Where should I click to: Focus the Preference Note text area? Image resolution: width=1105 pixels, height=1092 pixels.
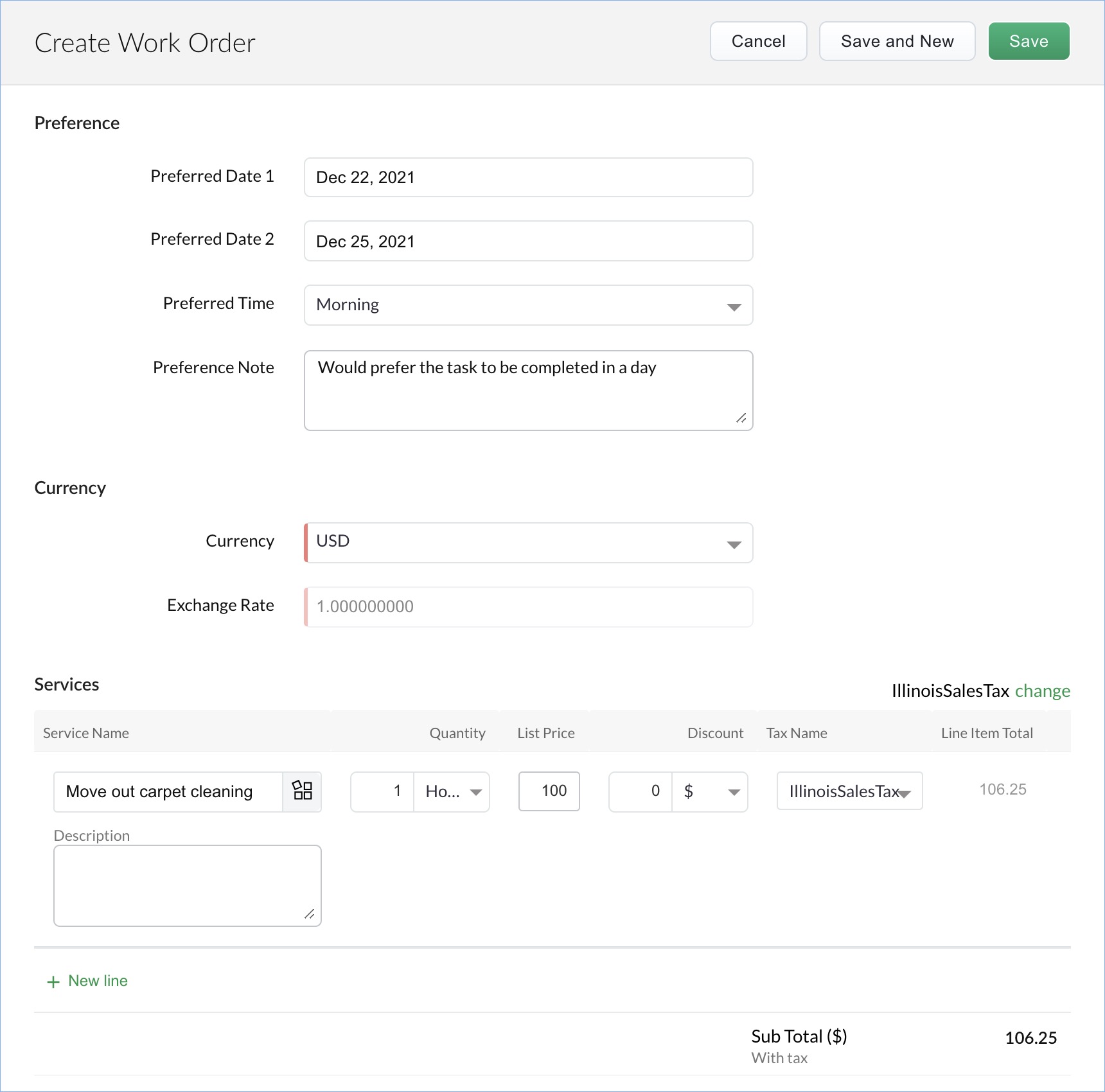(x=528, y=391)
